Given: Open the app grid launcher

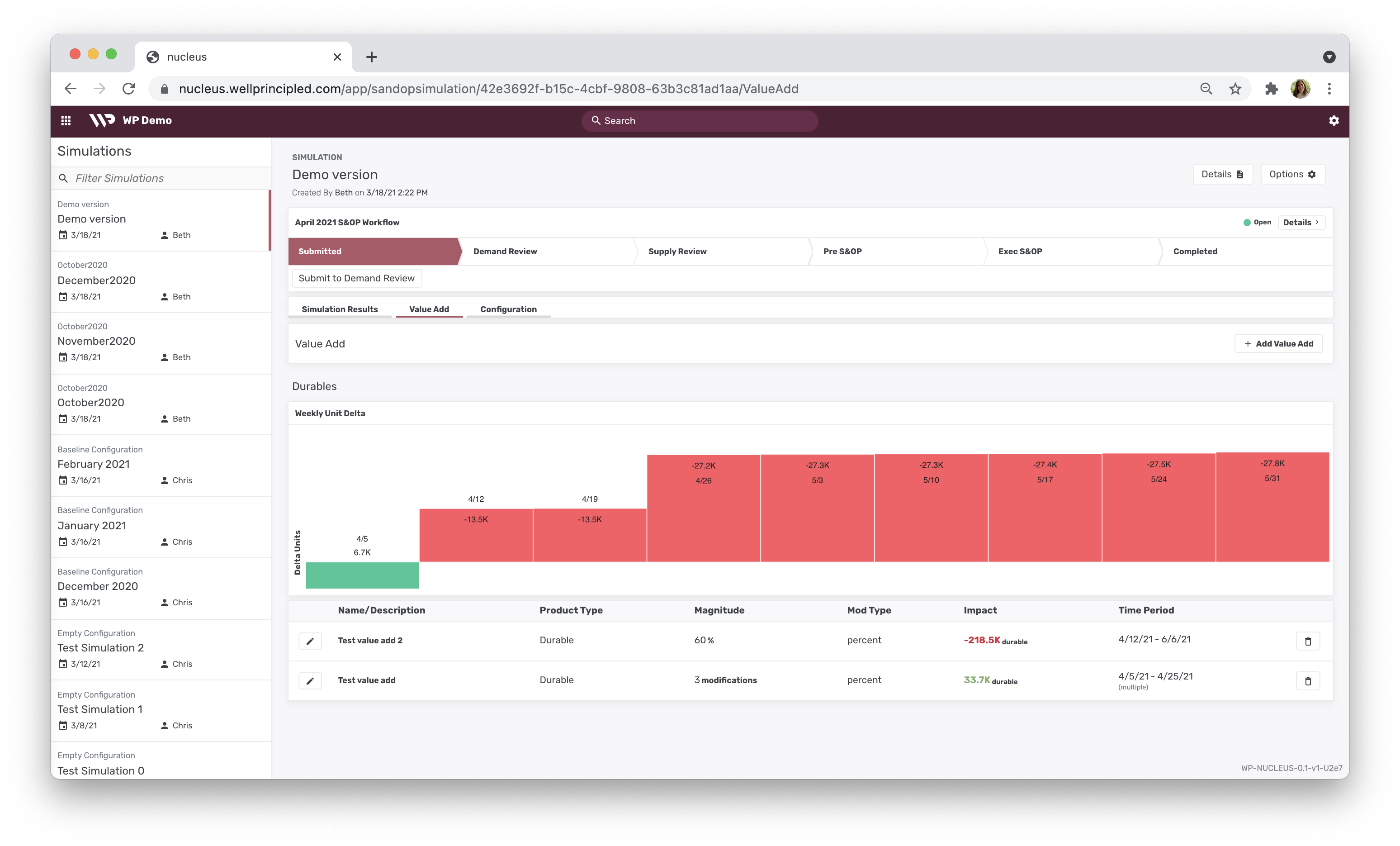Looking at the screenshot, I should 66,120.
